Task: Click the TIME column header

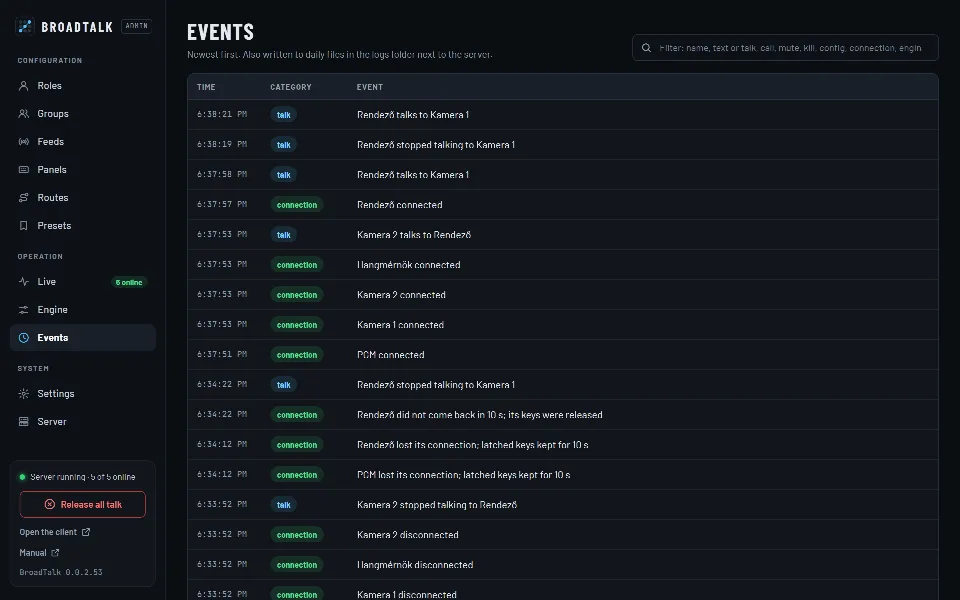Action: coord(206,87)
